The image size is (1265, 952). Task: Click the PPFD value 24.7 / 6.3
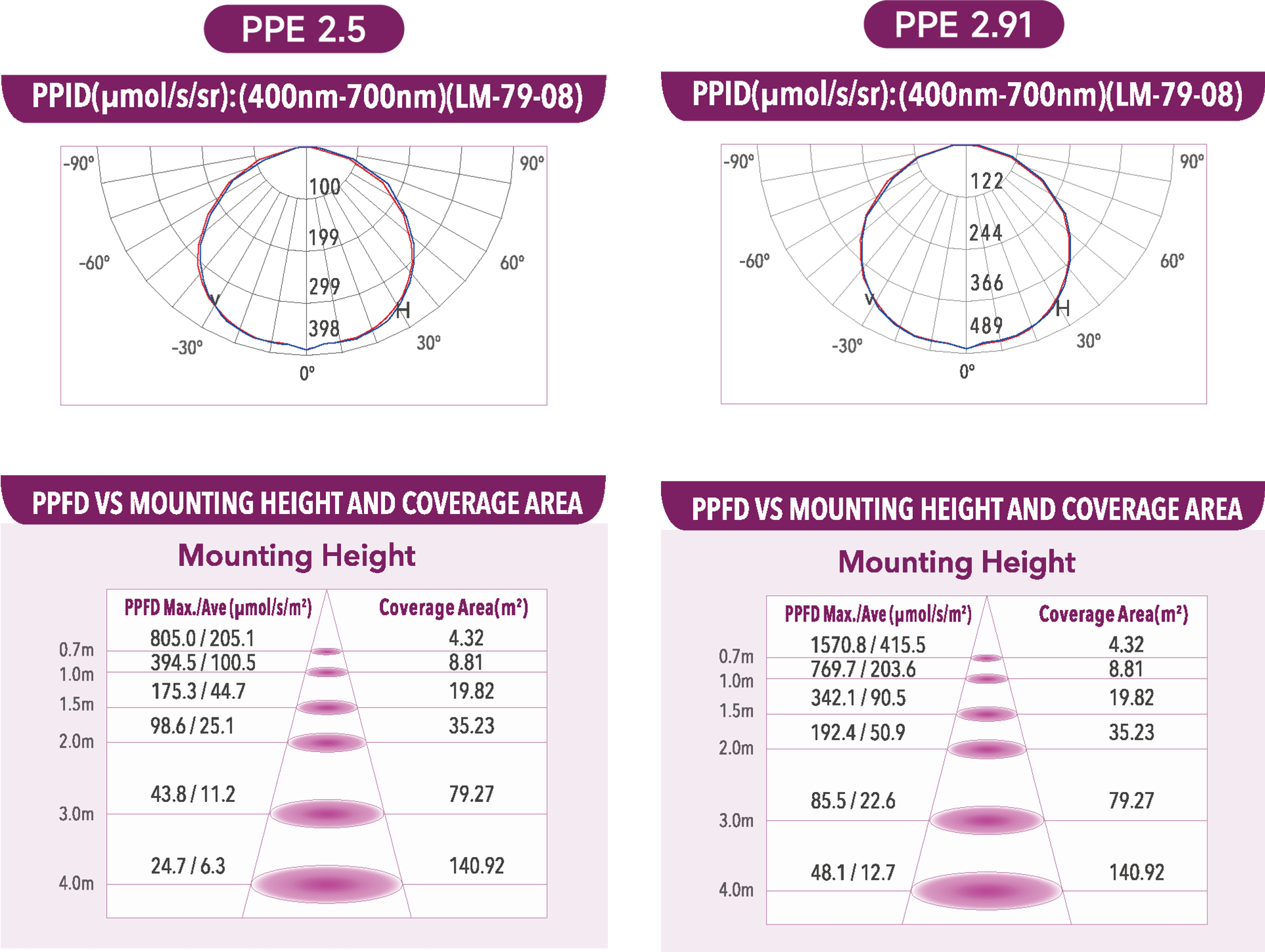pos(188,866)
